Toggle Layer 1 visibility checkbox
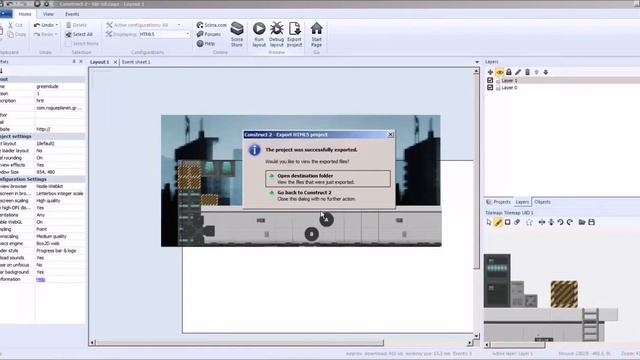Viewport: 640px width, 360px height. (490, 80)
